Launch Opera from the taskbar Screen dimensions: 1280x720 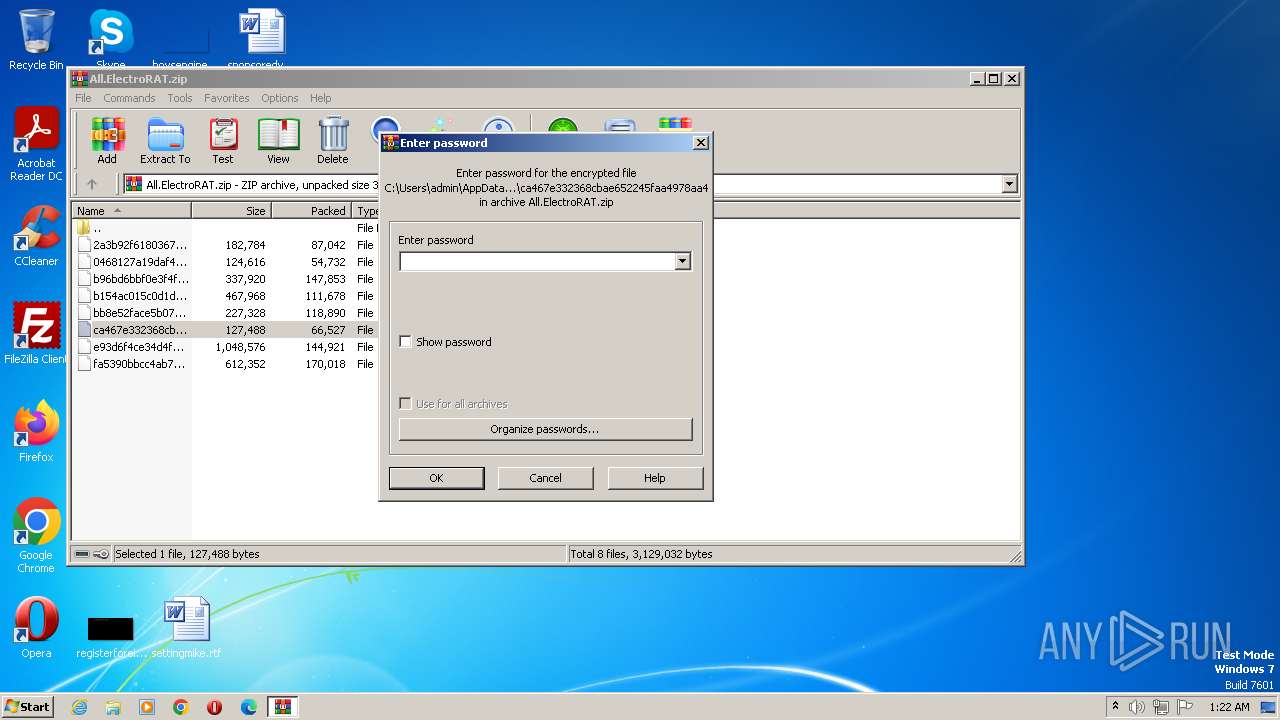click(x=215, y=707)
